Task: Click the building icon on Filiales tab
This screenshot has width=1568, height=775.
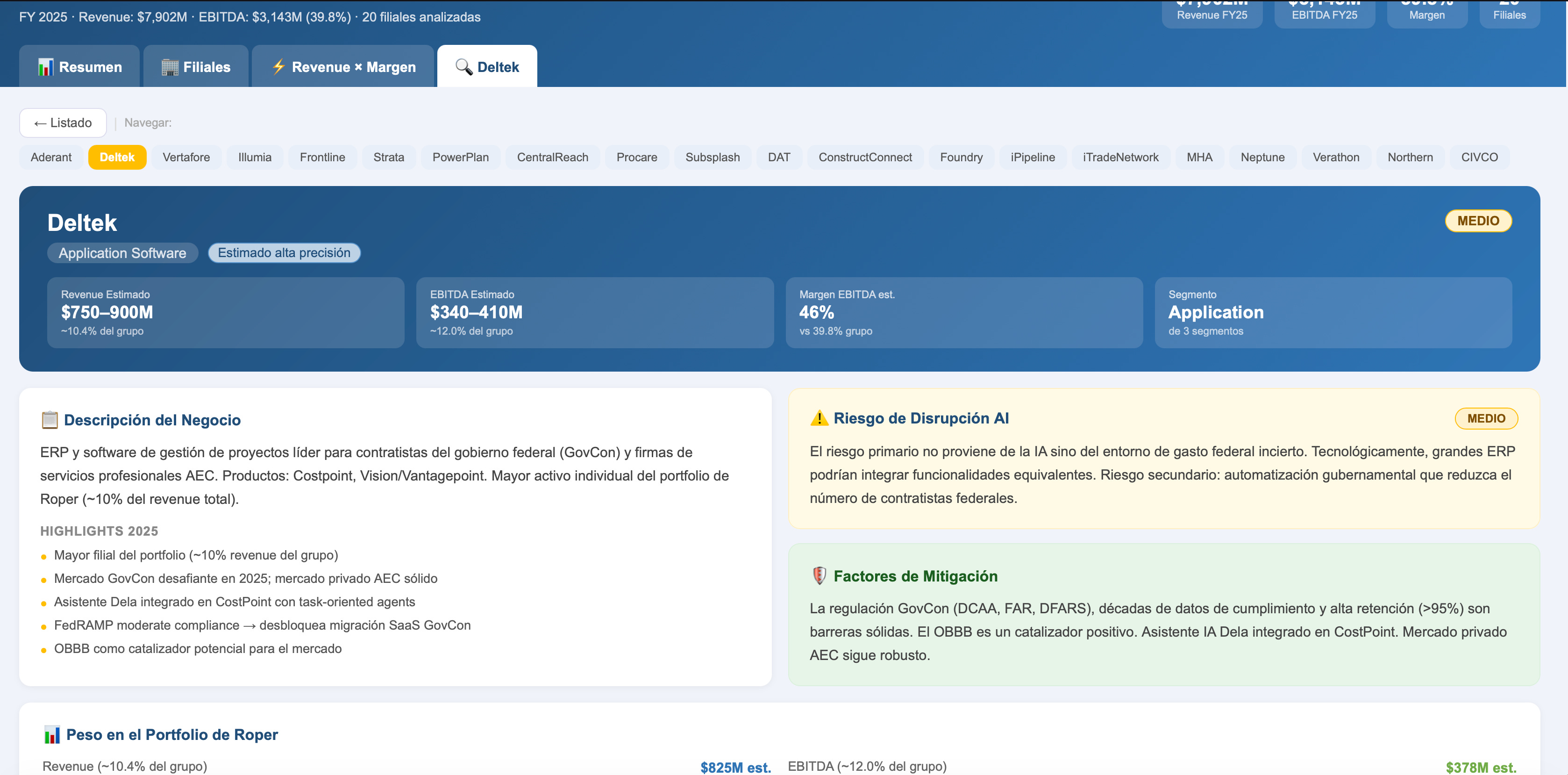Action: click(170, 67)
